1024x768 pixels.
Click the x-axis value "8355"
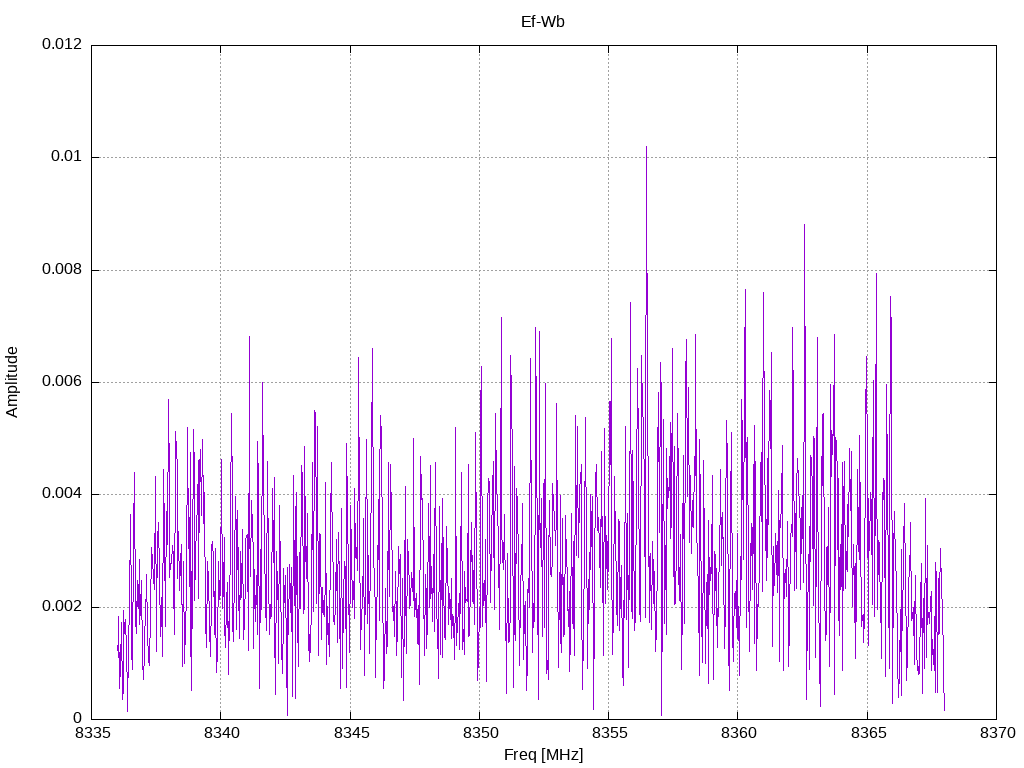click(609, 733)
